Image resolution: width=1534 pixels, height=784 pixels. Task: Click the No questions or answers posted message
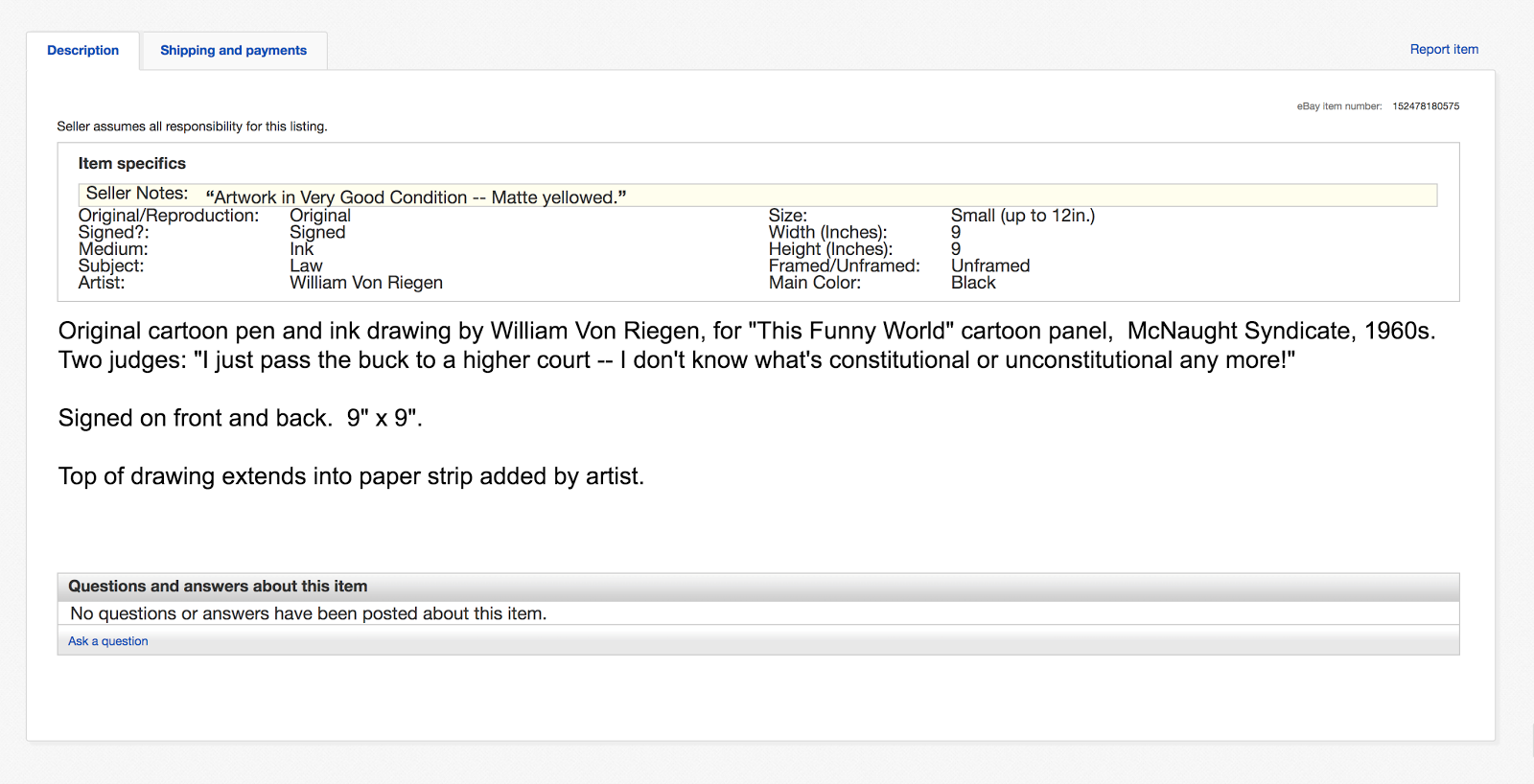pyautogui.click(x=308, y=613)
